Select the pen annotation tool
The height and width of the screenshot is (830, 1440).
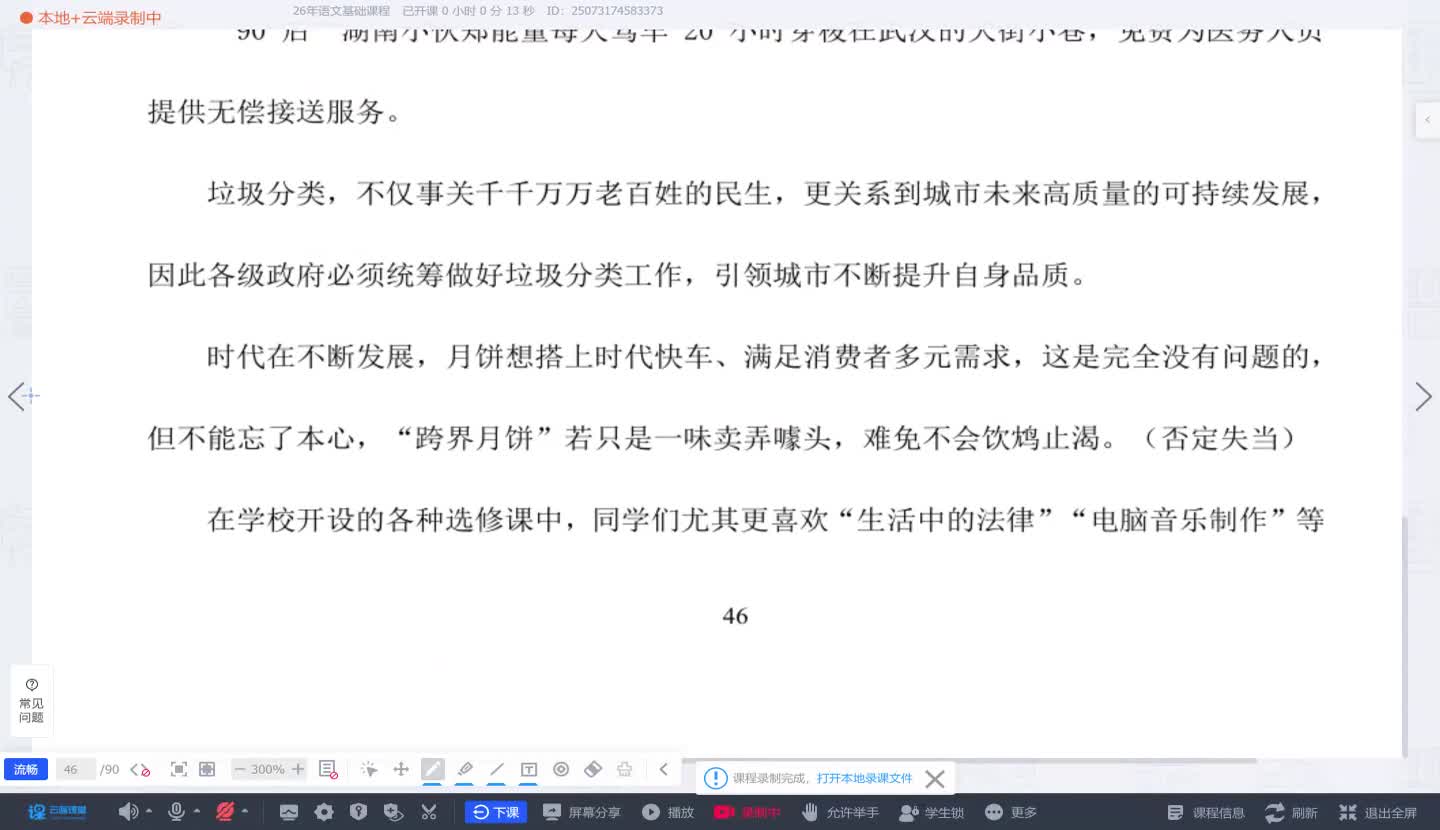[433, 768]
